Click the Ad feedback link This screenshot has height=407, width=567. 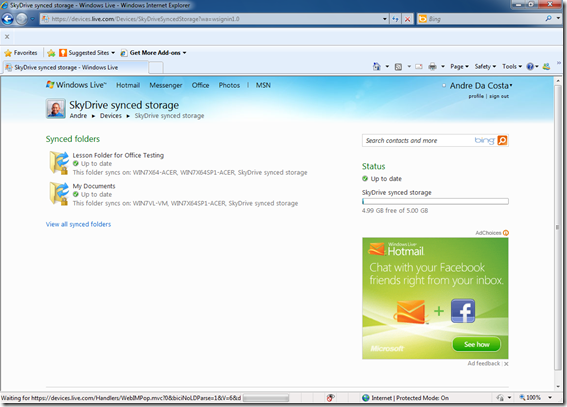coord(483,364)
